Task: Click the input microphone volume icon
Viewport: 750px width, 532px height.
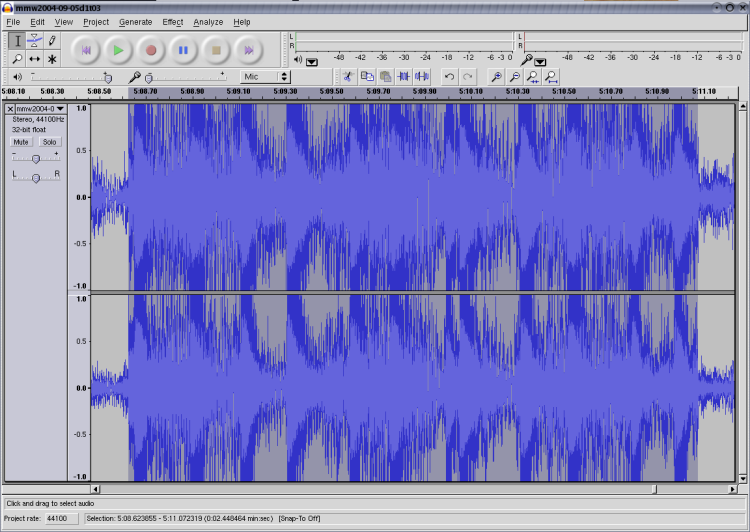Action: (134, 77)
